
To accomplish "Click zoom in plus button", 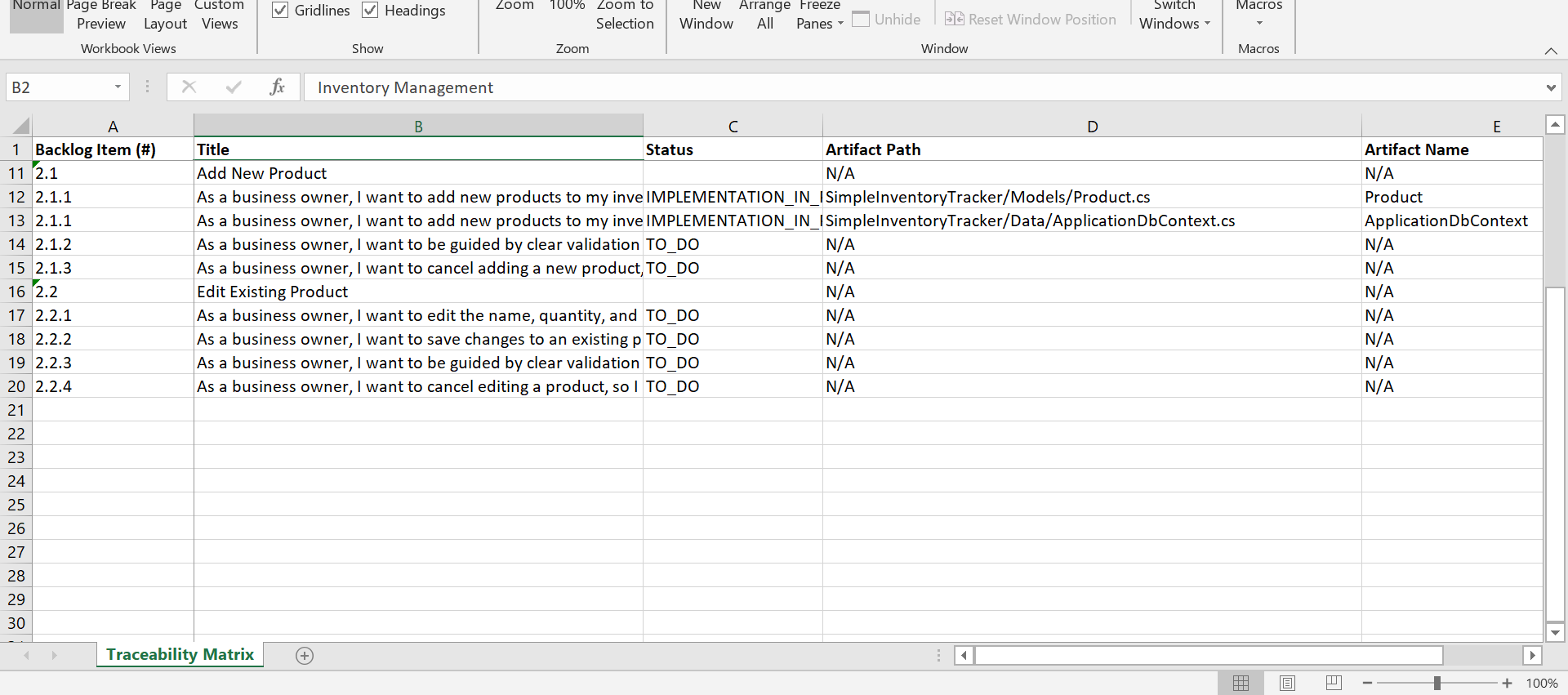I will pos(1507,683).
